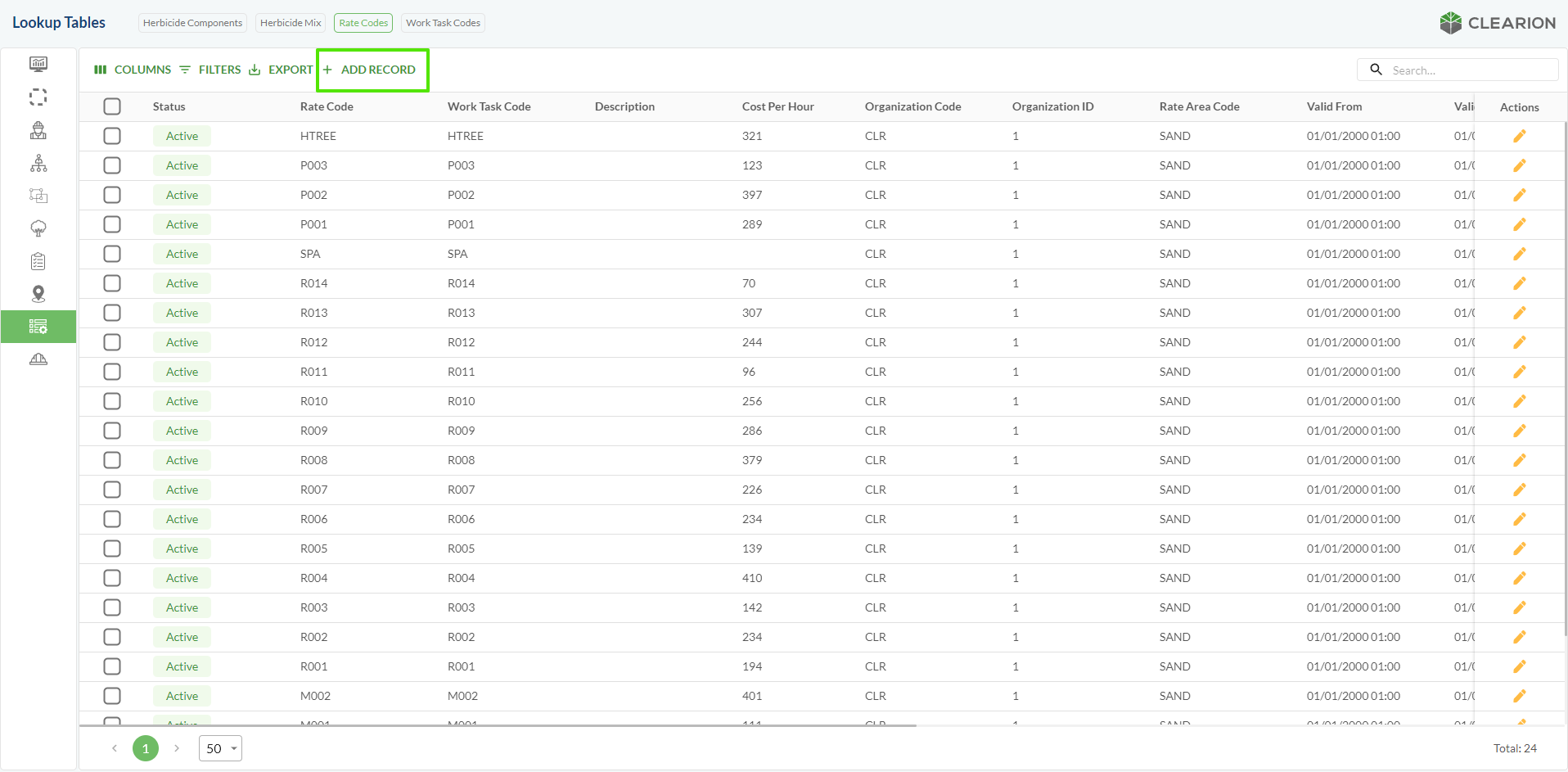Open the dashboard monitor icon in sidebar

coord(38,64)
